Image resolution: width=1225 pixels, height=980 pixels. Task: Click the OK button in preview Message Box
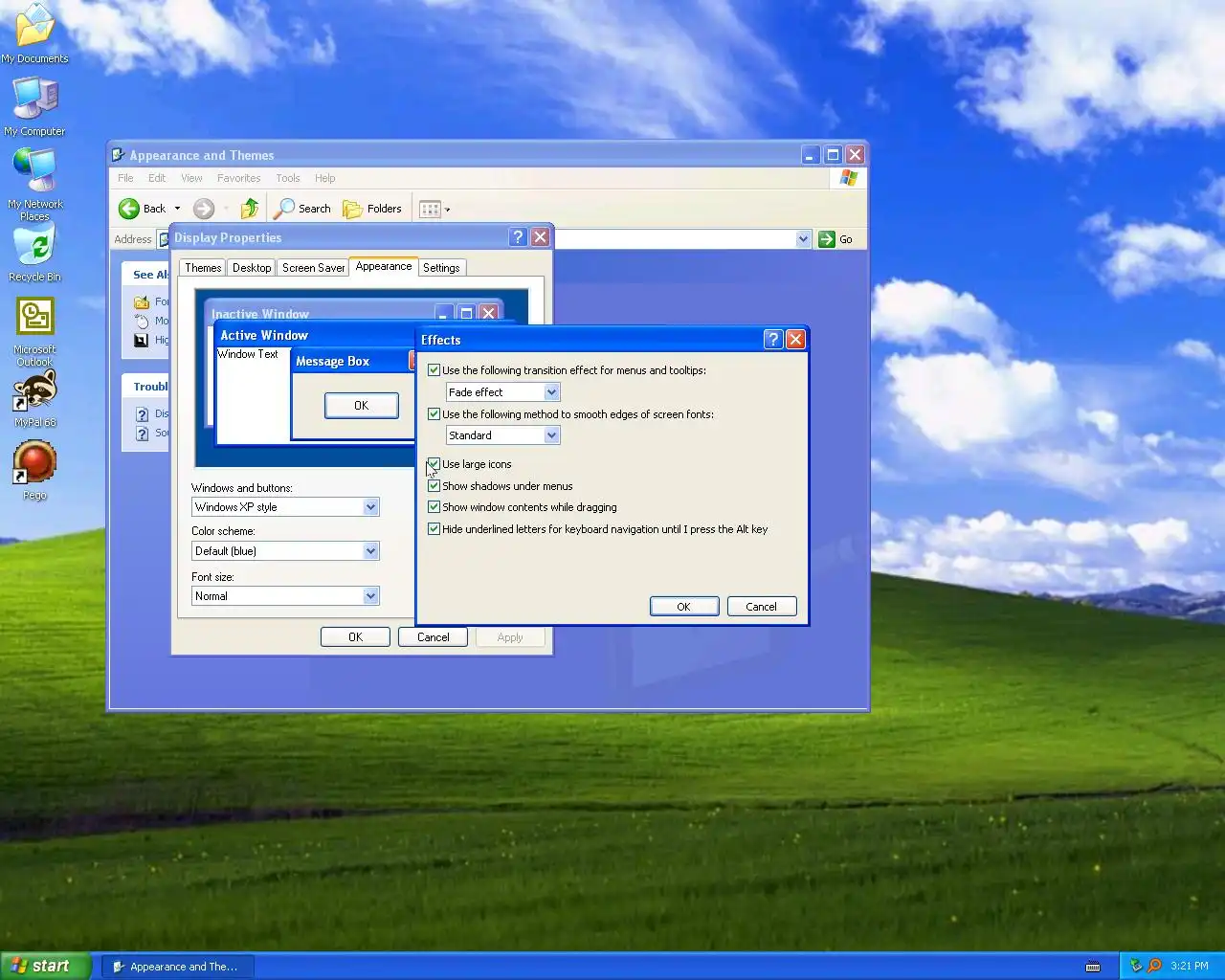[361, 406]
